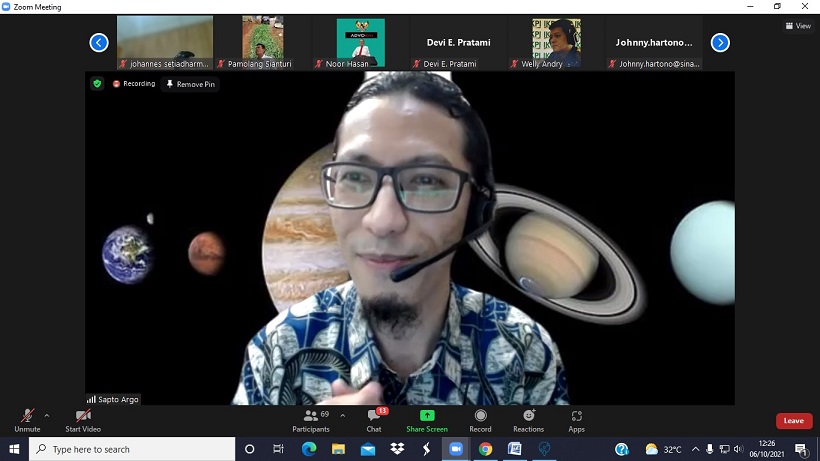Open the Apps panel

(x=576, y=415)
